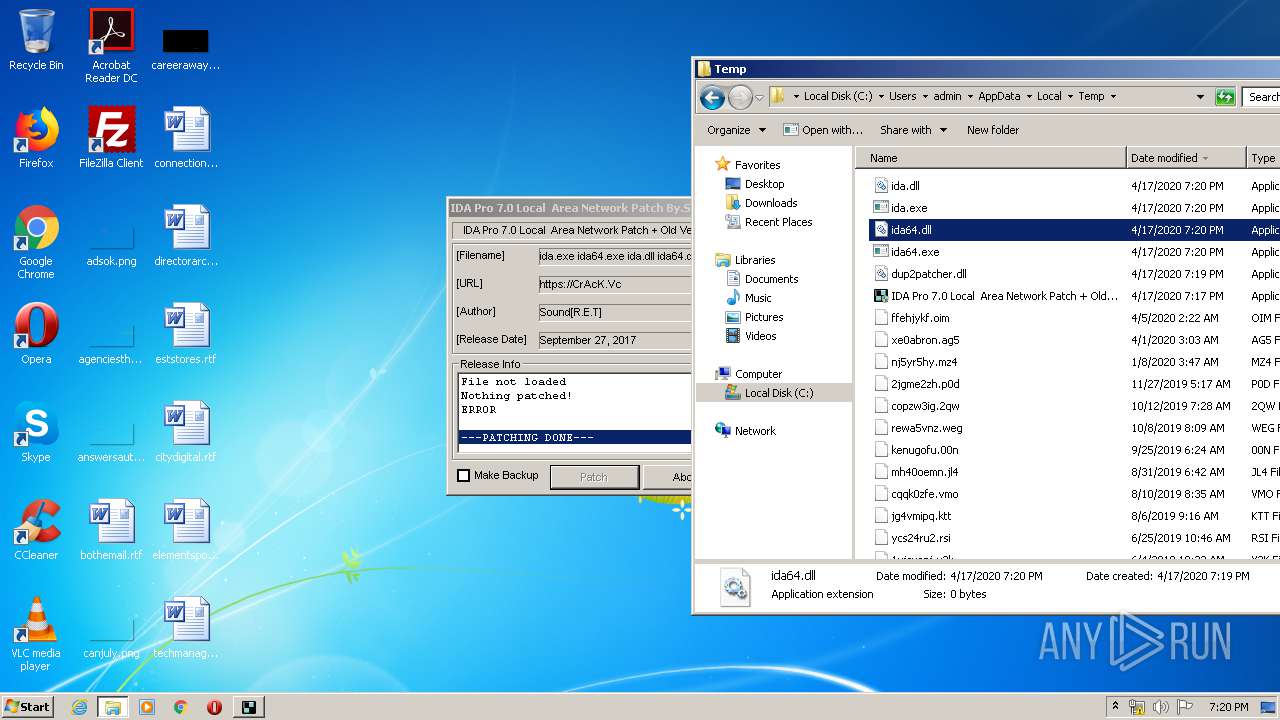
Task: Sort by Date modified column
Action: coord(1186,158)
